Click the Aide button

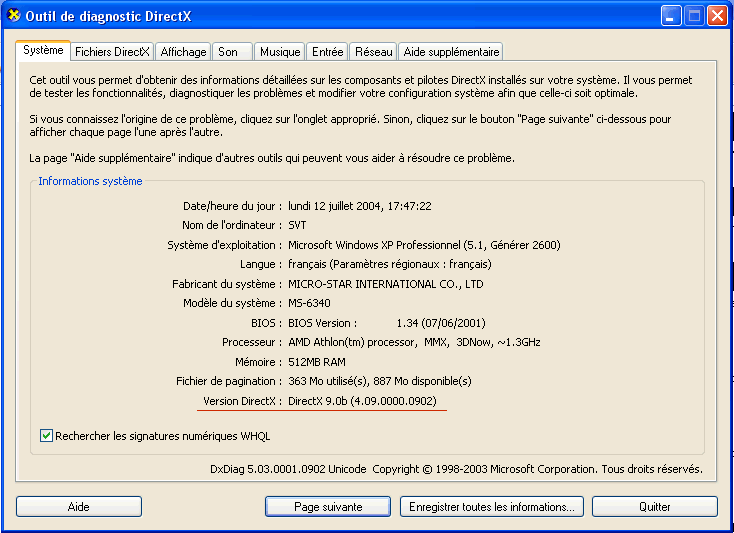coord(79,506)
